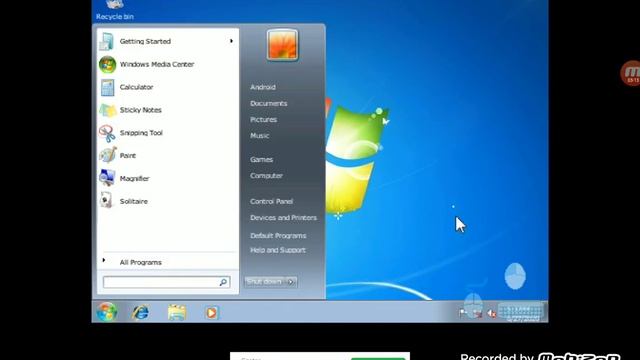
Task: Open Android user folder
Action: click(263, 87)
